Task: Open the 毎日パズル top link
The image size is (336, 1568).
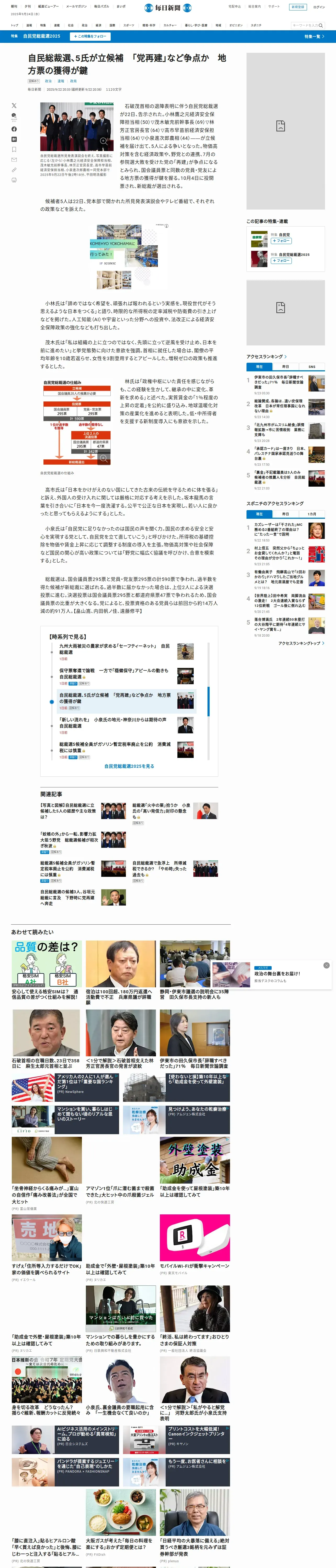Action: point(101,7)
